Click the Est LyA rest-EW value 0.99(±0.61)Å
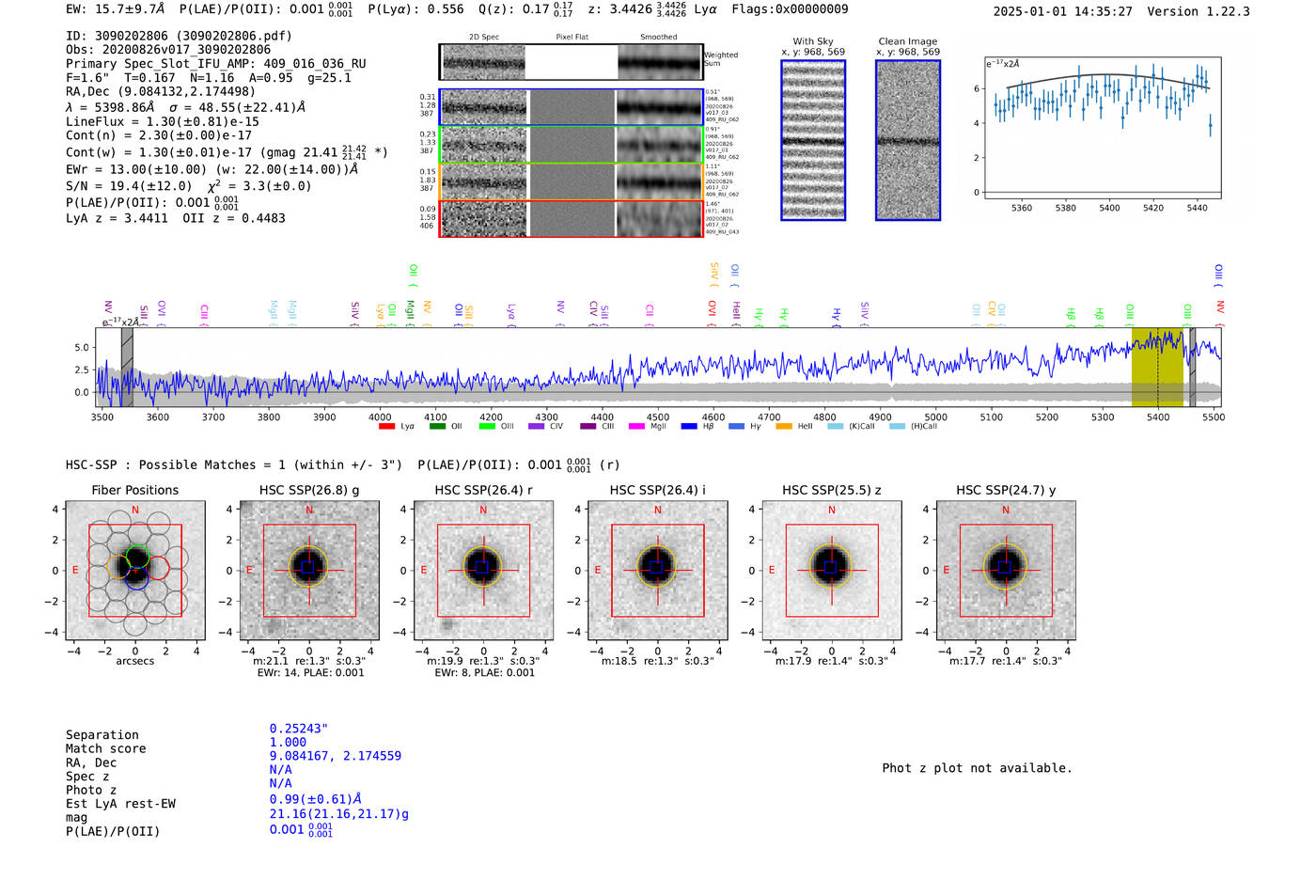Viewport: 1316px width, 896px height. coord(316,799)
